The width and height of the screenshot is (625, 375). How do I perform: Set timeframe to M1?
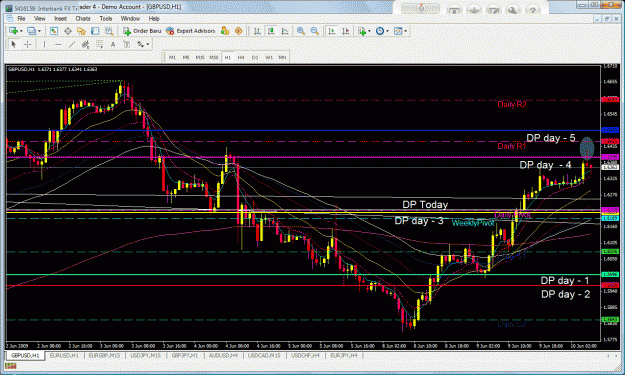[172, 57]
